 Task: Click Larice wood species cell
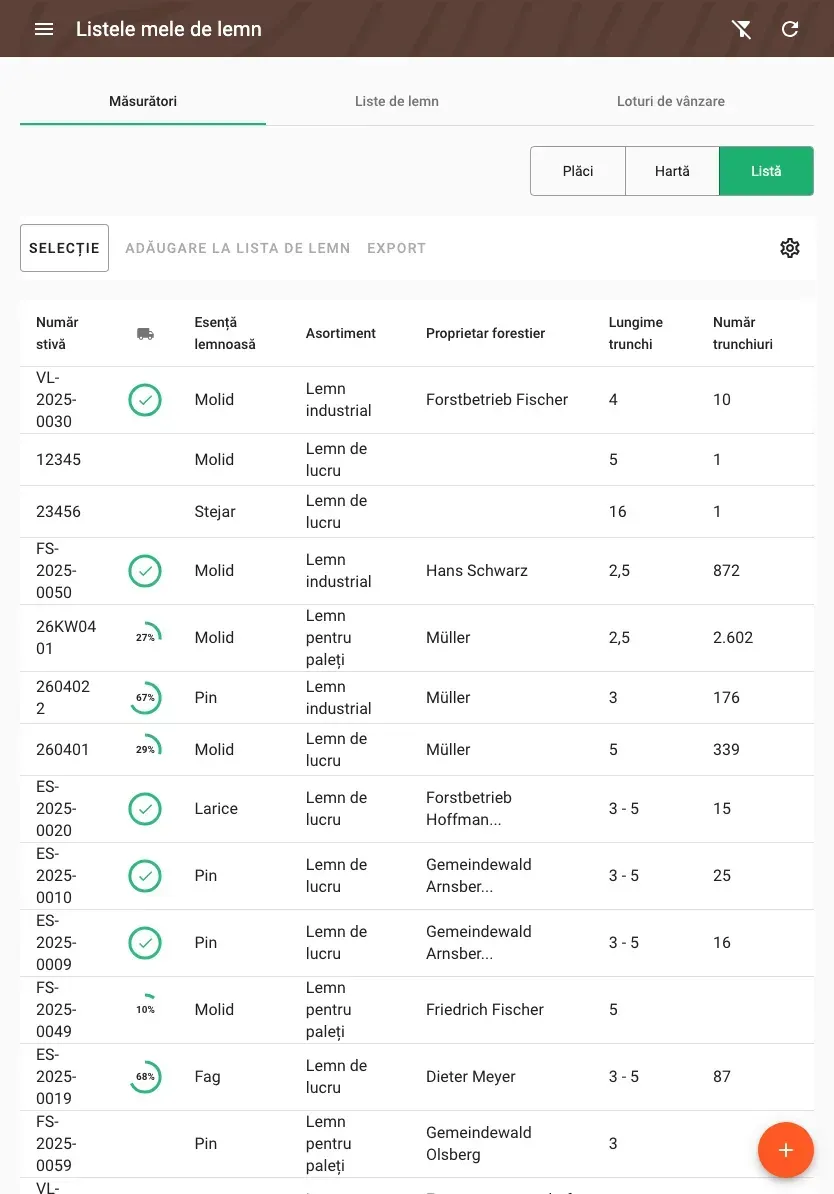[216, 809]
